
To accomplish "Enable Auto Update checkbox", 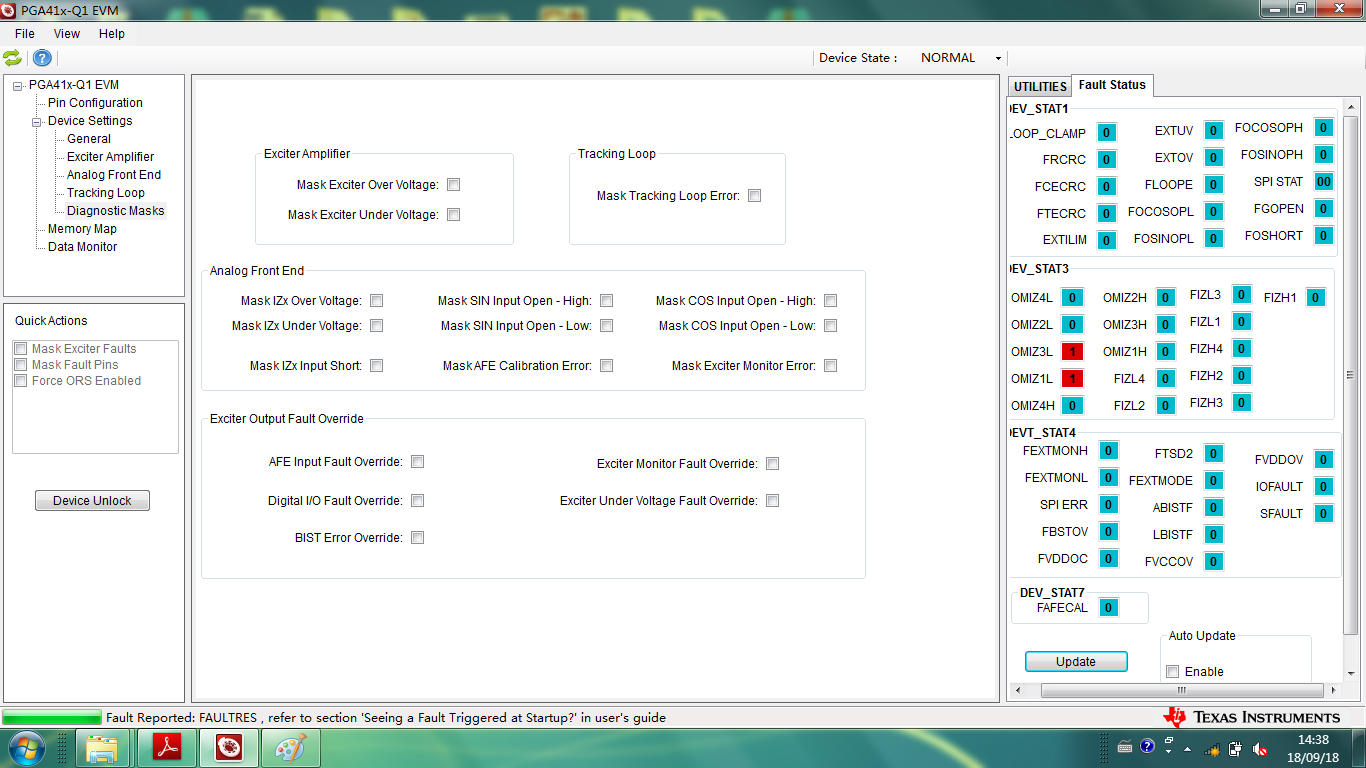I will pyautogui.click(x=1173, y=672).
